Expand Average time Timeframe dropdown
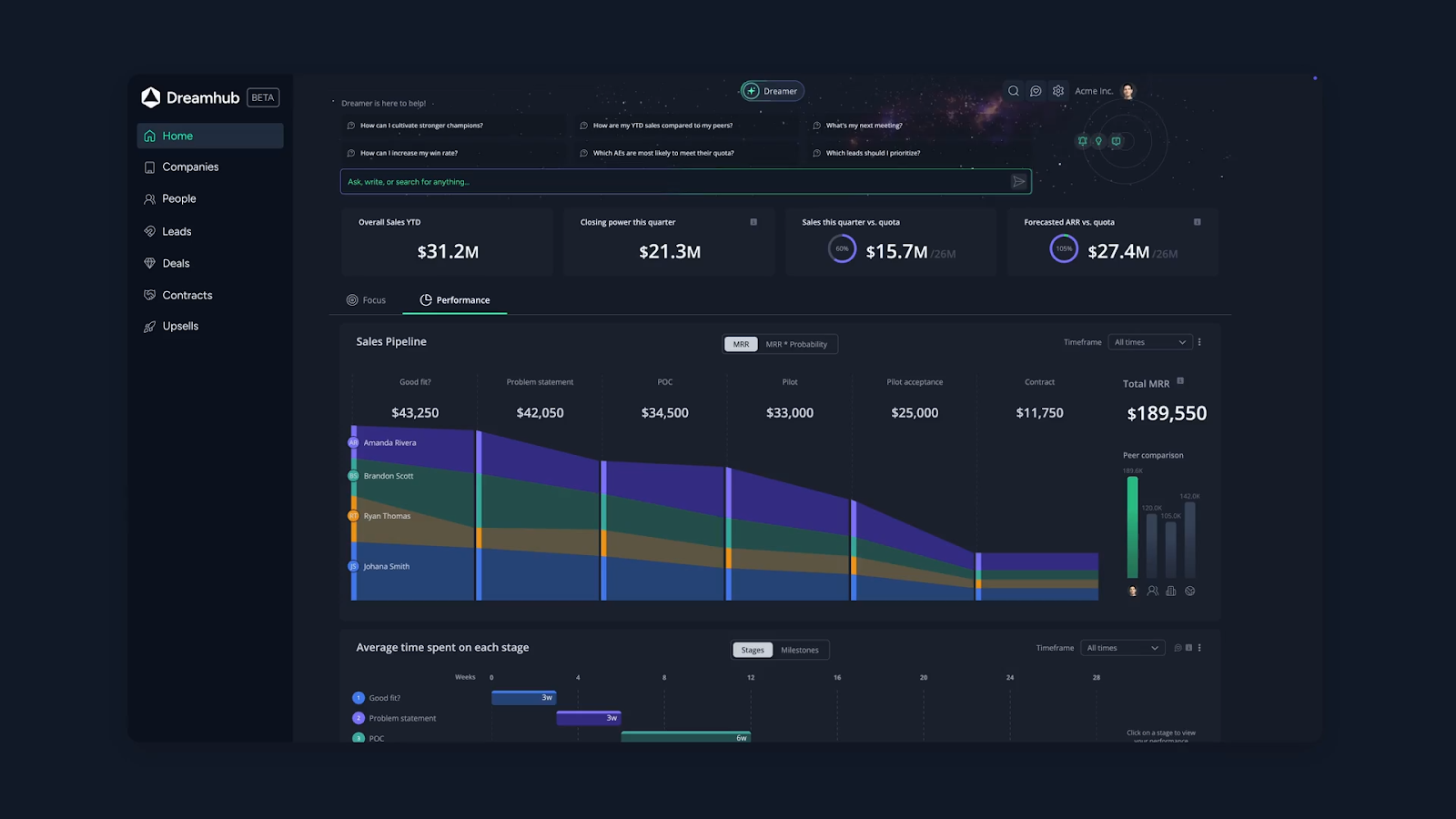 coord(1122,648)
